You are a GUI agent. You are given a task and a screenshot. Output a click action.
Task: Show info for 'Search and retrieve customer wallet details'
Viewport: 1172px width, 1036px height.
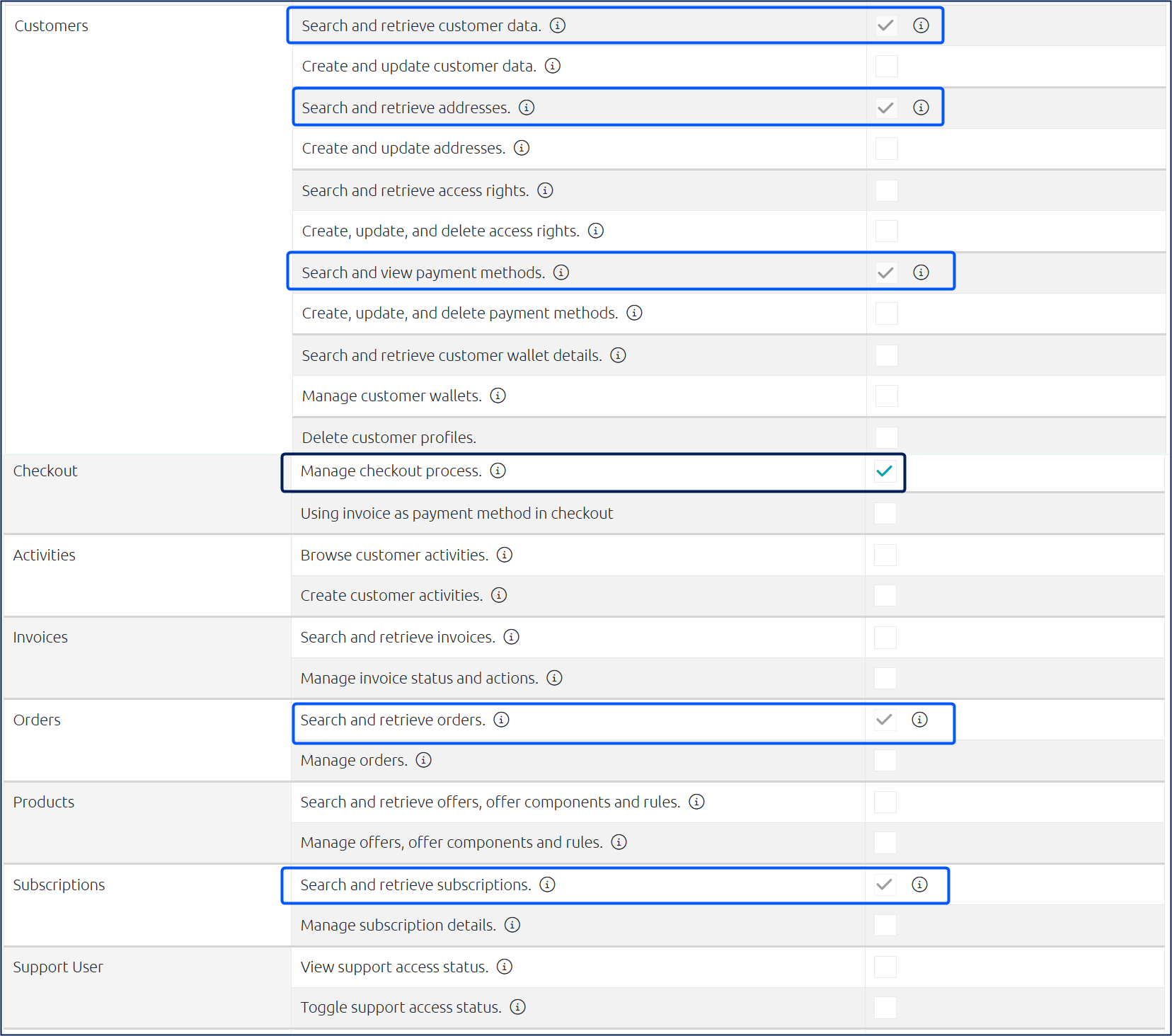(x=619, y=355)
